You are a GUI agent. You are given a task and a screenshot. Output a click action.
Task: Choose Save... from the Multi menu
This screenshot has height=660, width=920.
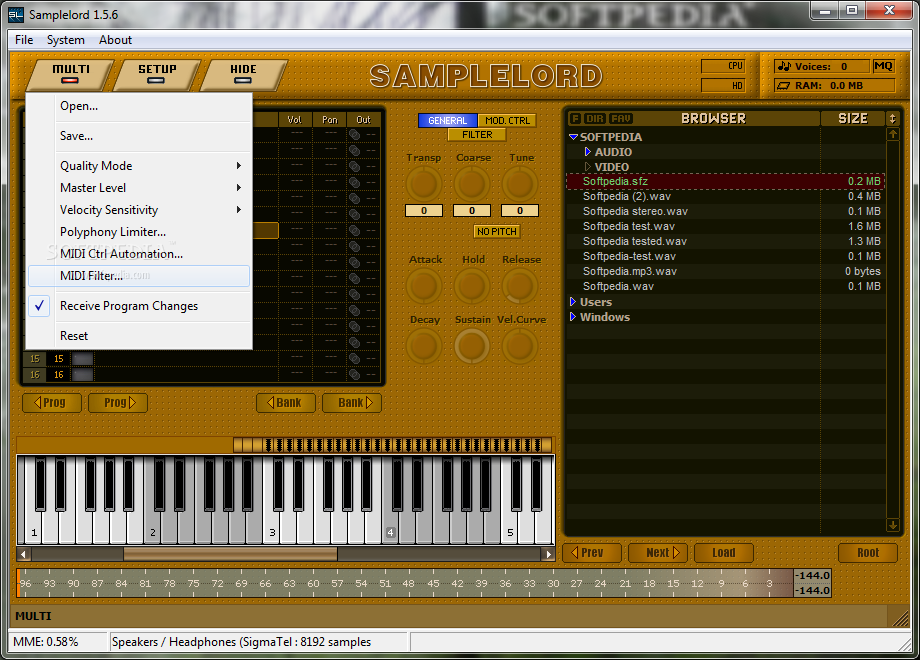pos(138,136)
